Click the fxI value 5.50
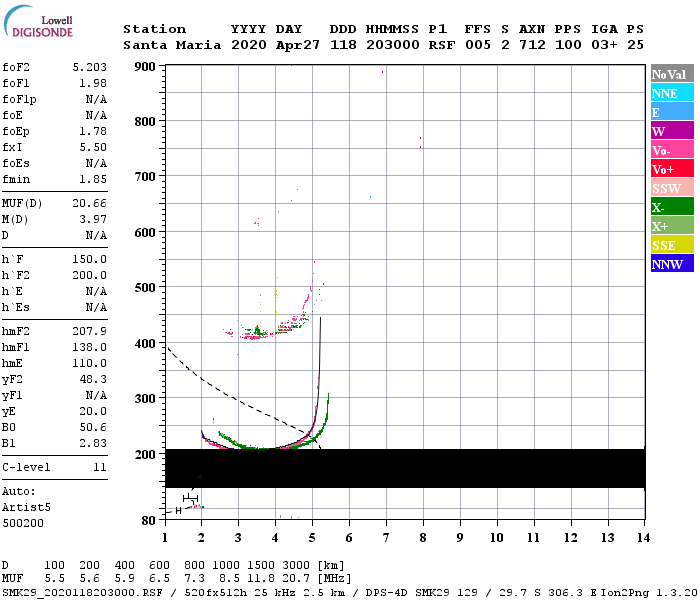The width and height of the screenshot is (700, 600). click(93, 147)
